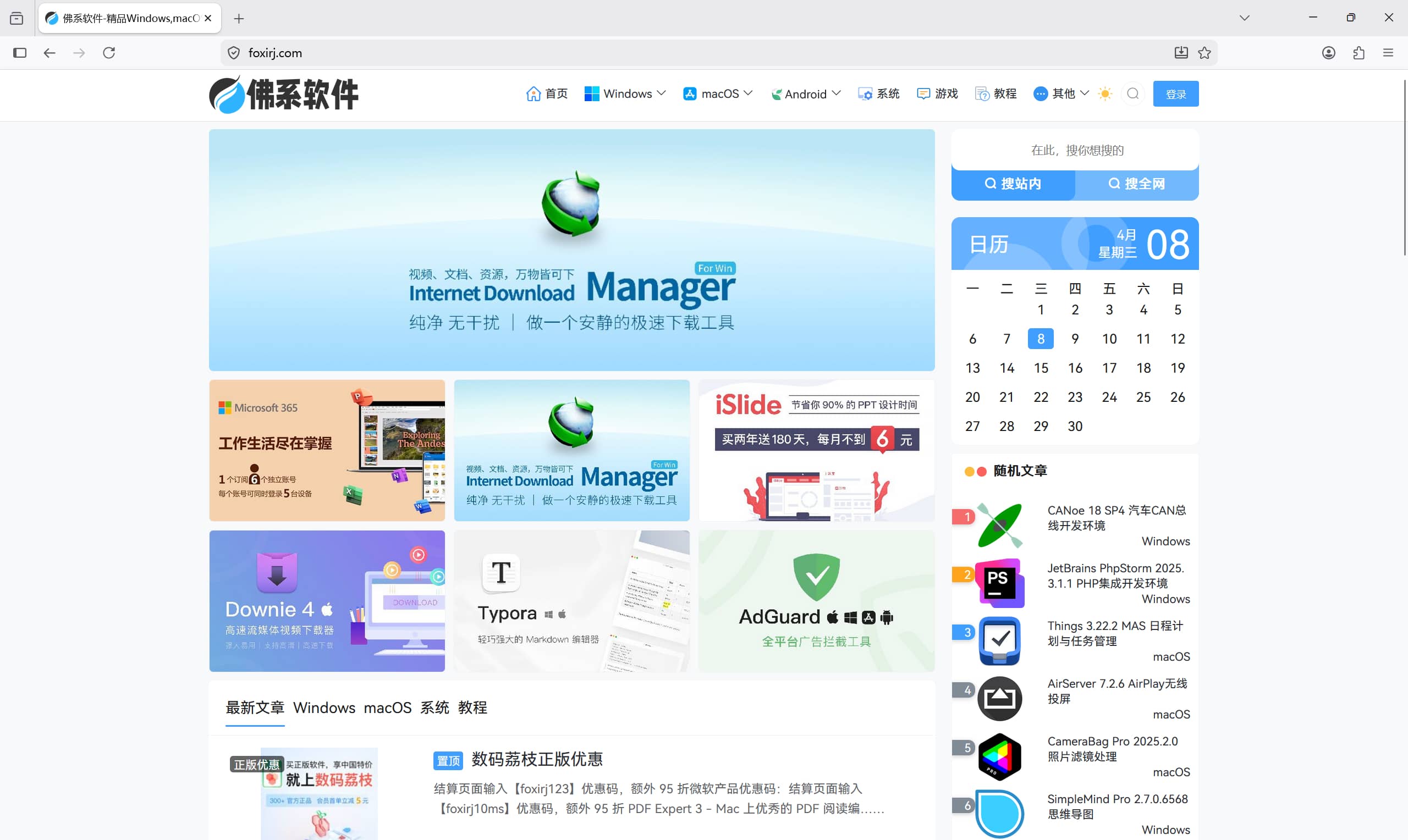Screen dimensions: 1408x840
Task: Open the extensions puzzle icon
Action: pyautogui.click(x=1358, y=53)
